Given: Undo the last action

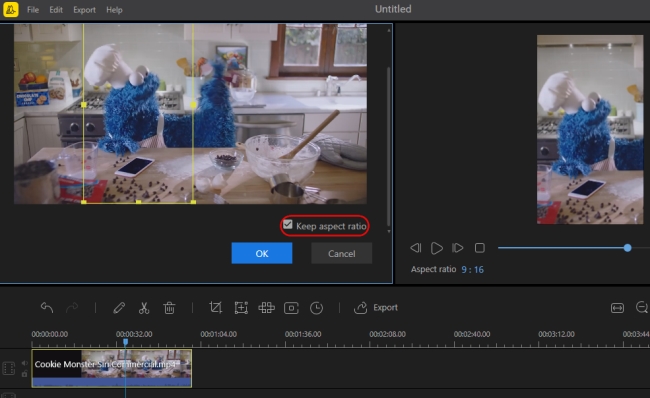Looking at the screenshot, I should pos(47,308).
